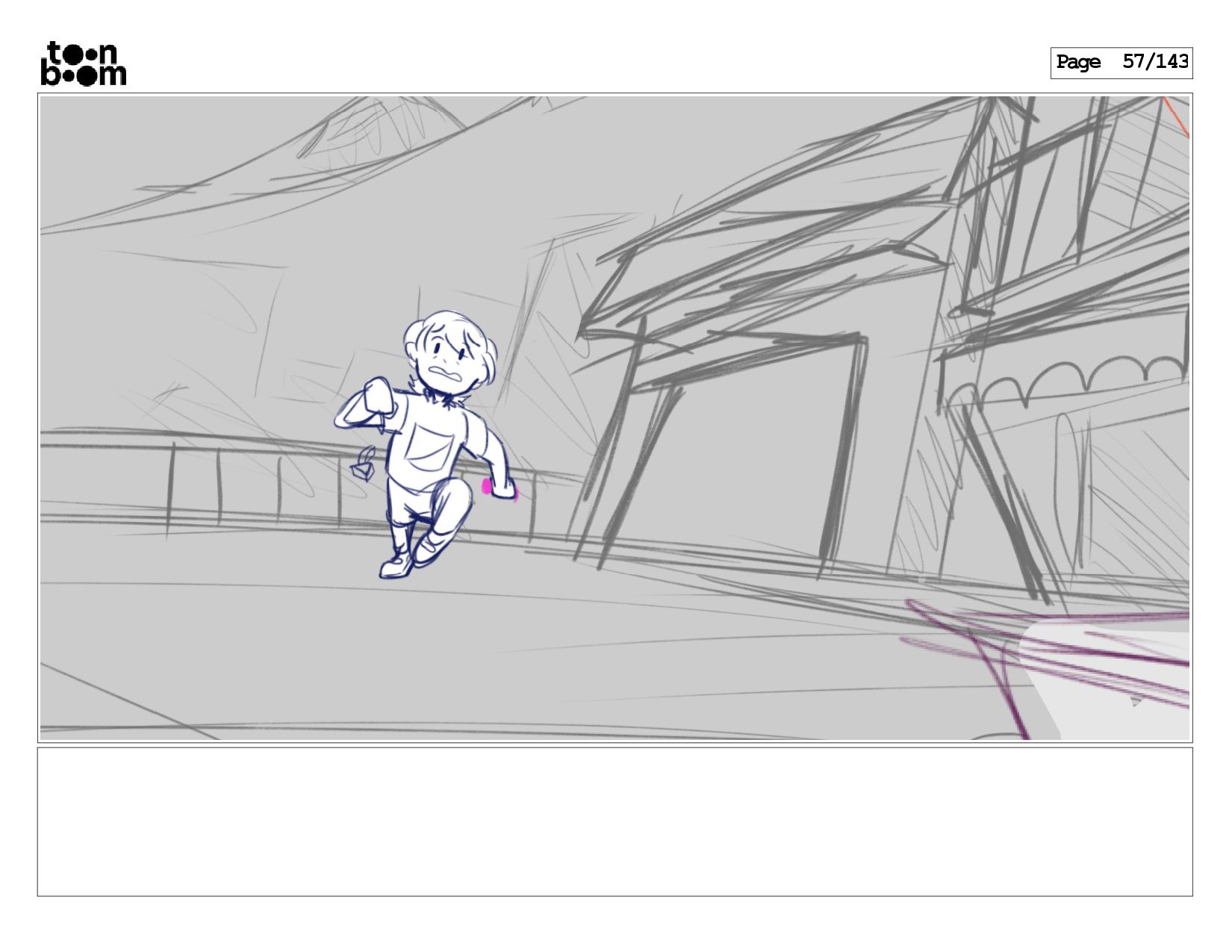Click the empty caption box below the panel

click(615, 821)
